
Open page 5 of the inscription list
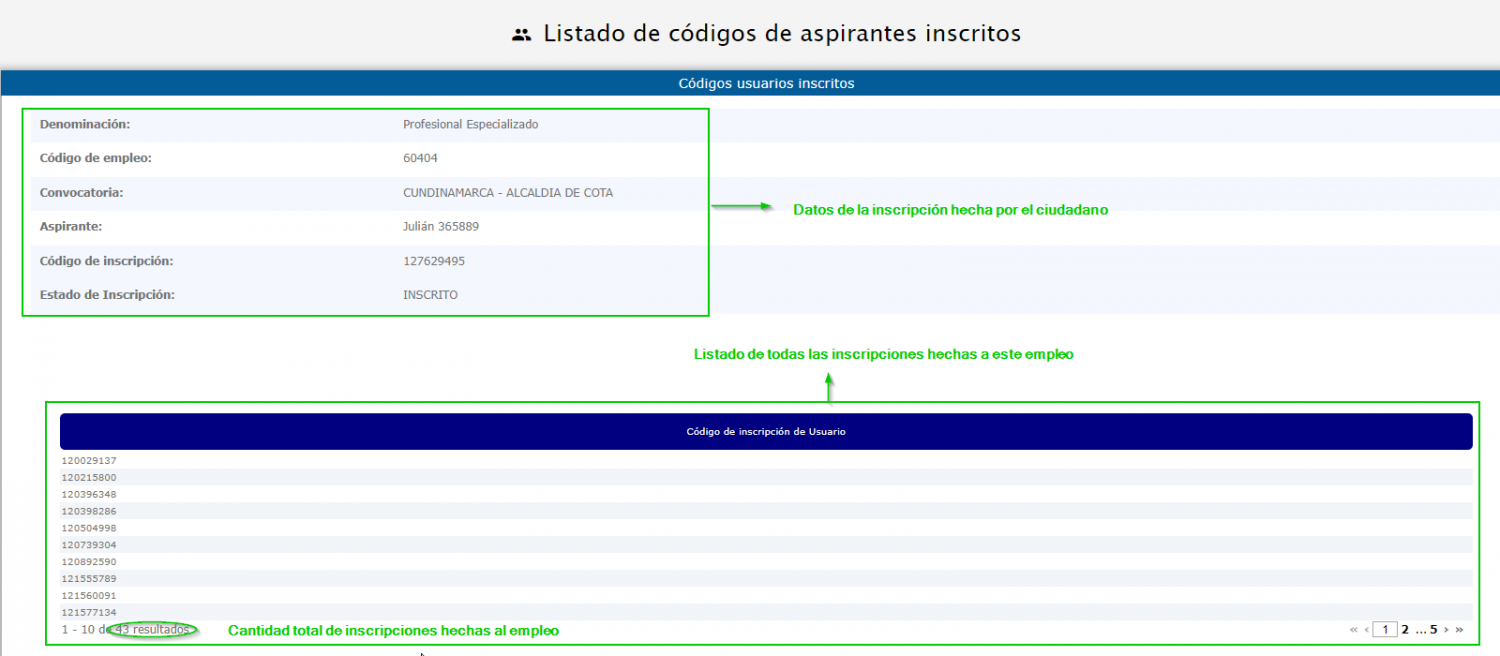point(1433,630)
